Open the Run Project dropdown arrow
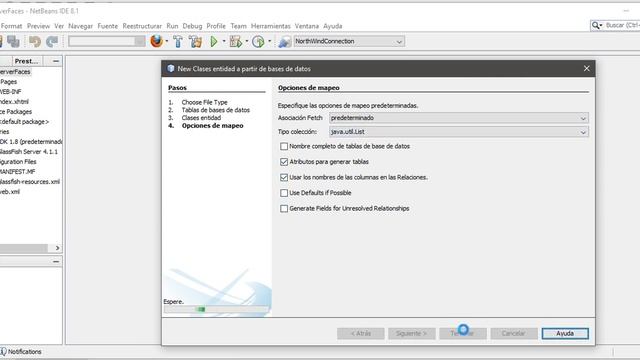Image resolution: width=640 pixels, height=360 pixels. click(x=224, y=42)
